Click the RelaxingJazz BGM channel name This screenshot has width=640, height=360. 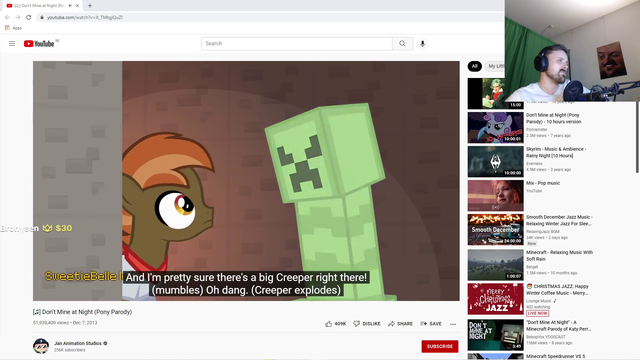pyautogui.click(x=542, y=231)
